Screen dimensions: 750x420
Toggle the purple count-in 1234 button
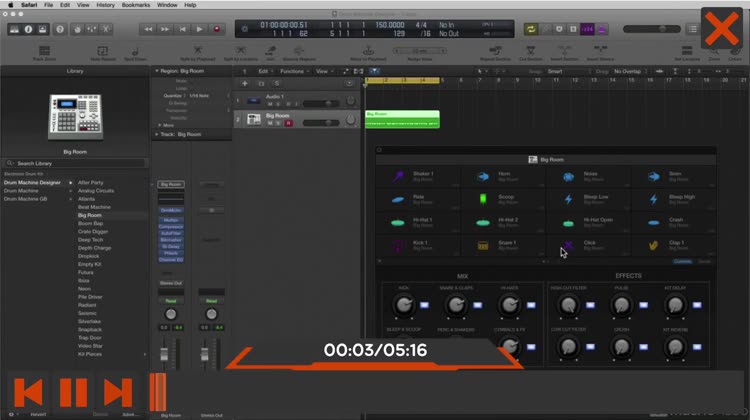[x=587, y=29]
